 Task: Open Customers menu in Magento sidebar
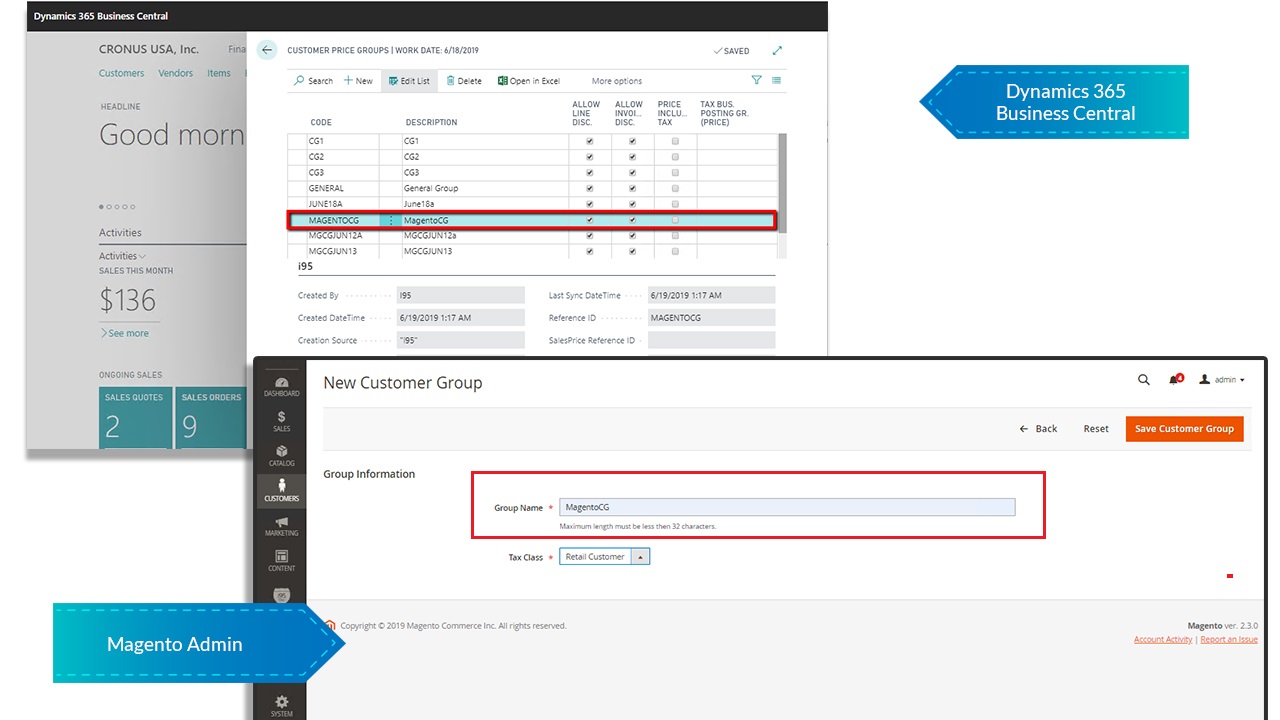(282, 491)
